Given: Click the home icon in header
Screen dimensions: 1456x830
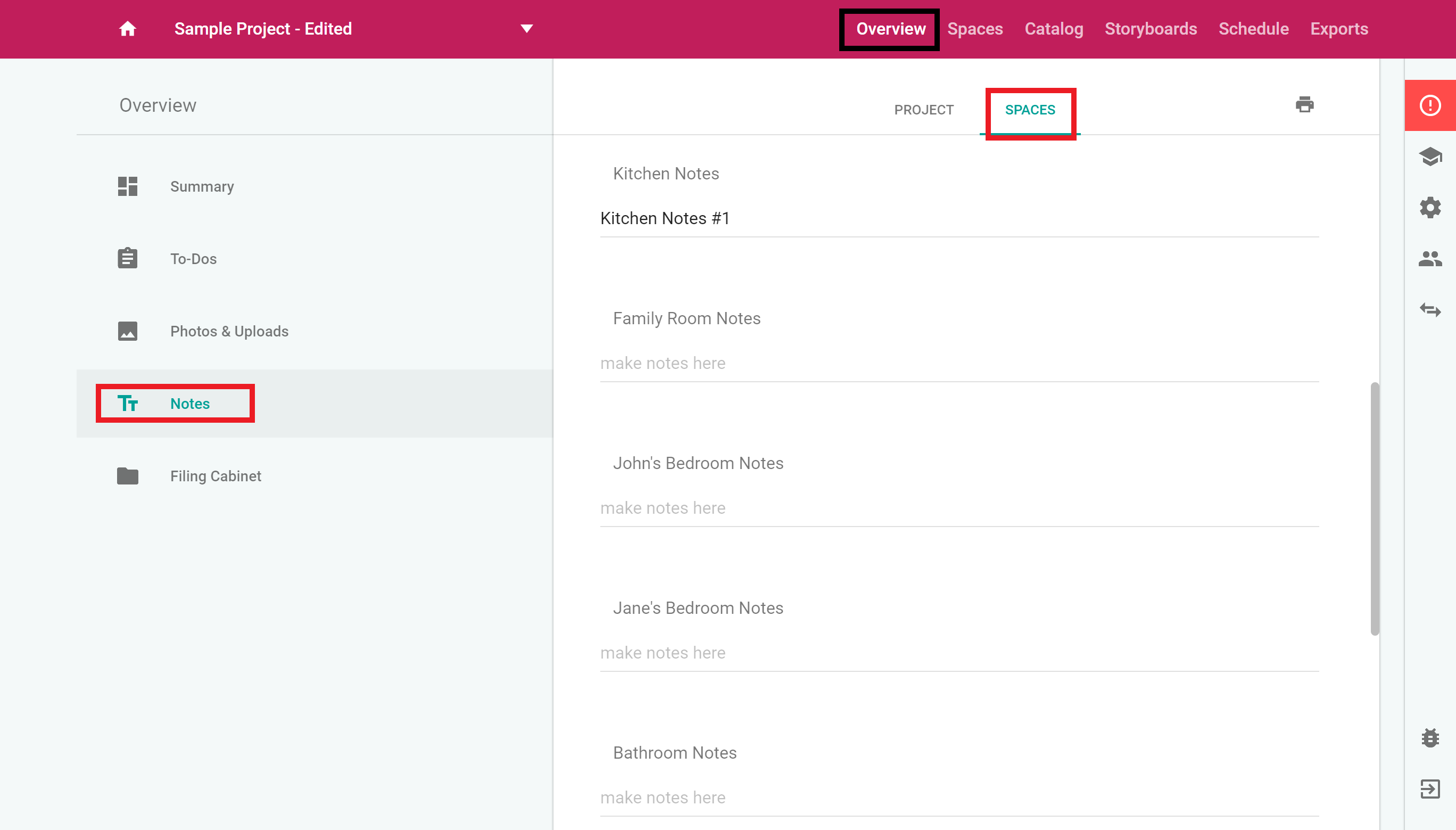Looking at the screenshot, I should coord(128,29).
